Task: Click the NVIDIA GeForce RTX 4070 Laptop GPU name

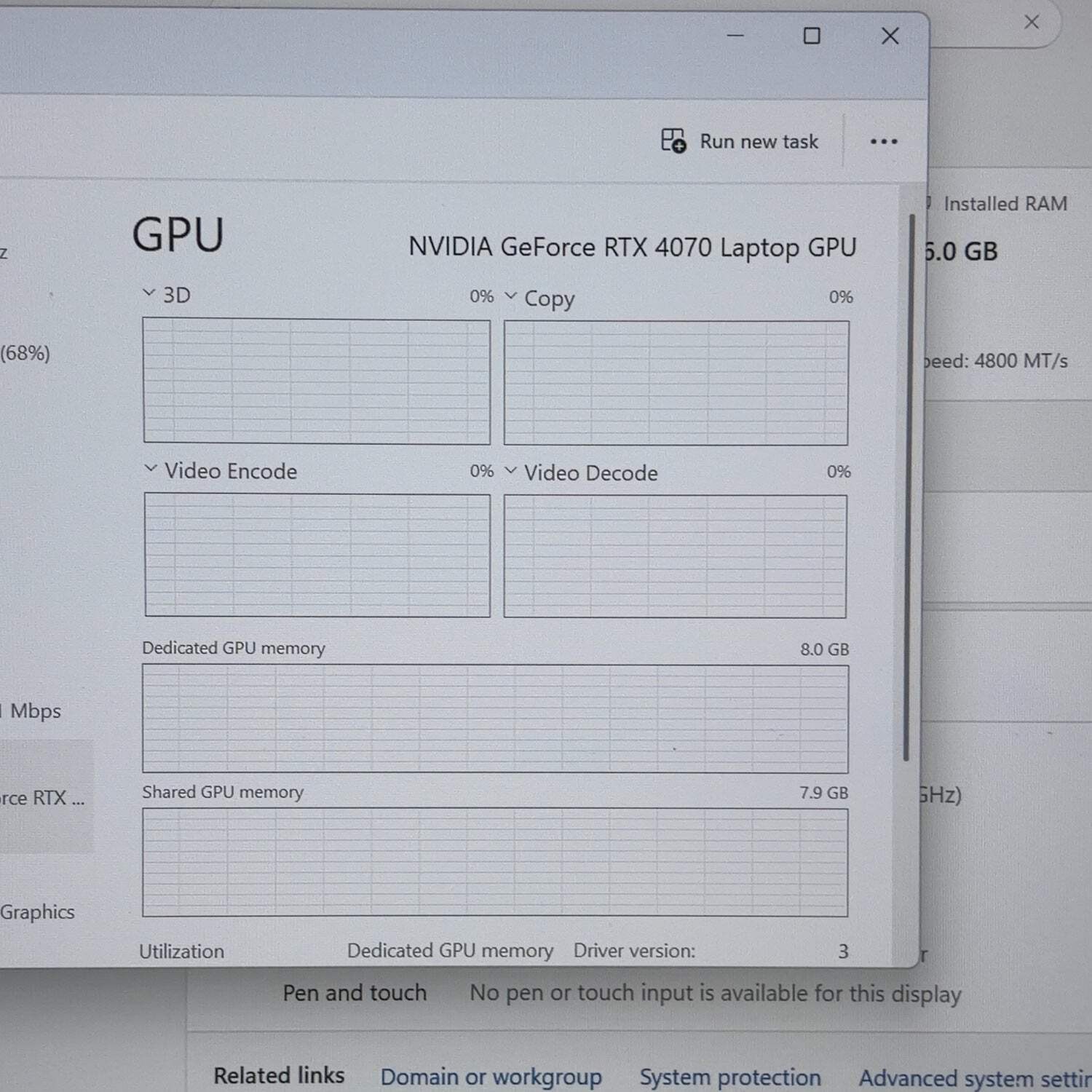Action: pos(632,248)
